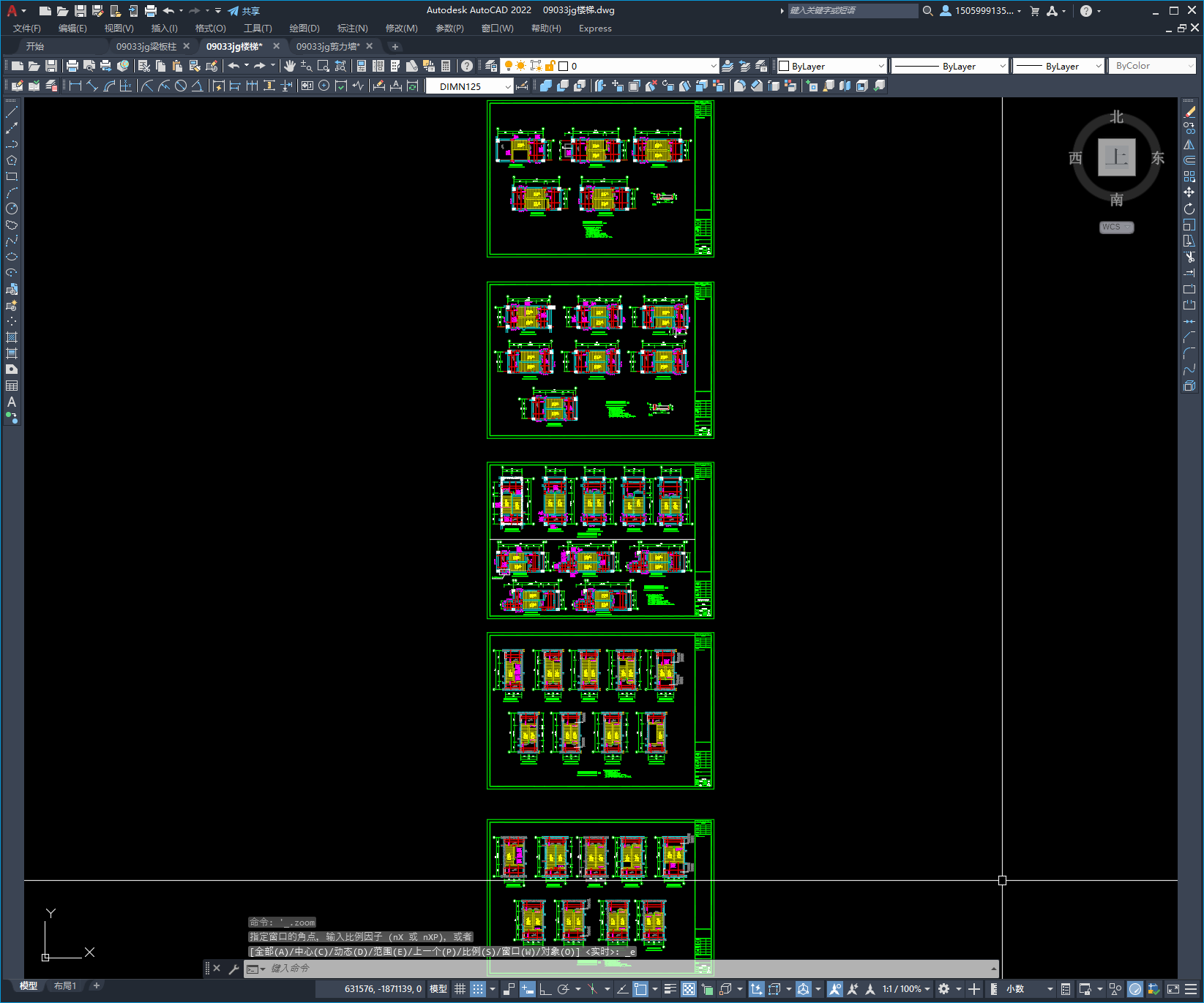Screen dimensions: 1204x1003
Task: Open the Express menu
Action: [595, 29]
